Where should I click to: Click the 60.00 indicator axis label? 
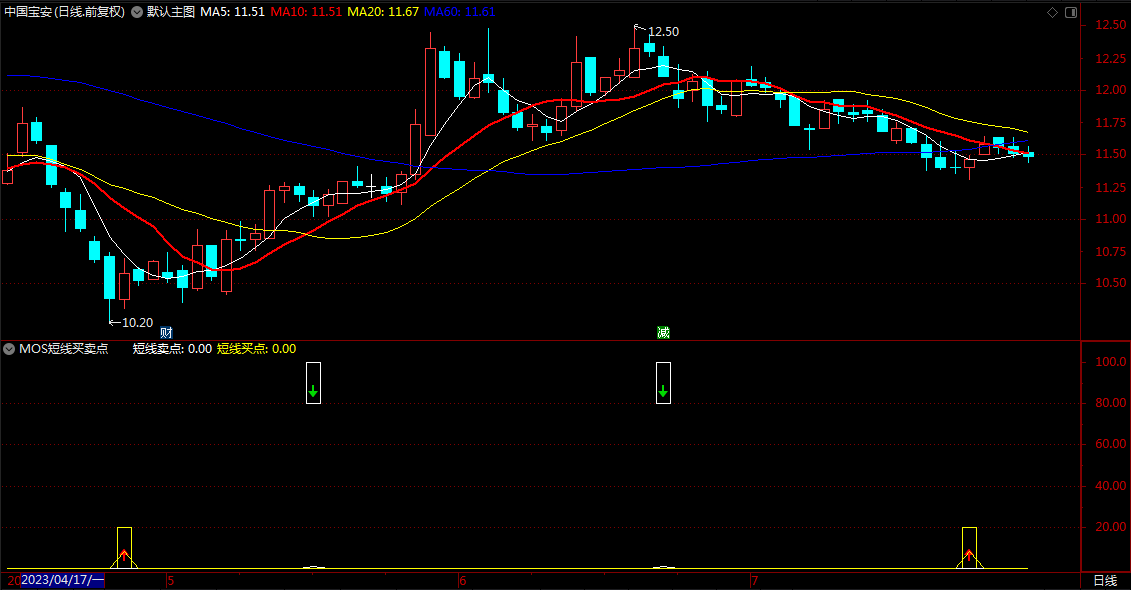[x=1111, y=444]
